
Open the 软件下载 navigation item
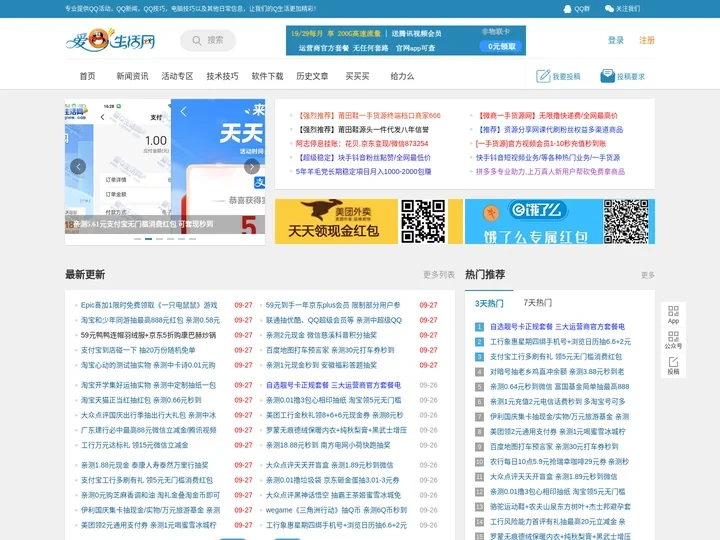(x=267, y=76)
